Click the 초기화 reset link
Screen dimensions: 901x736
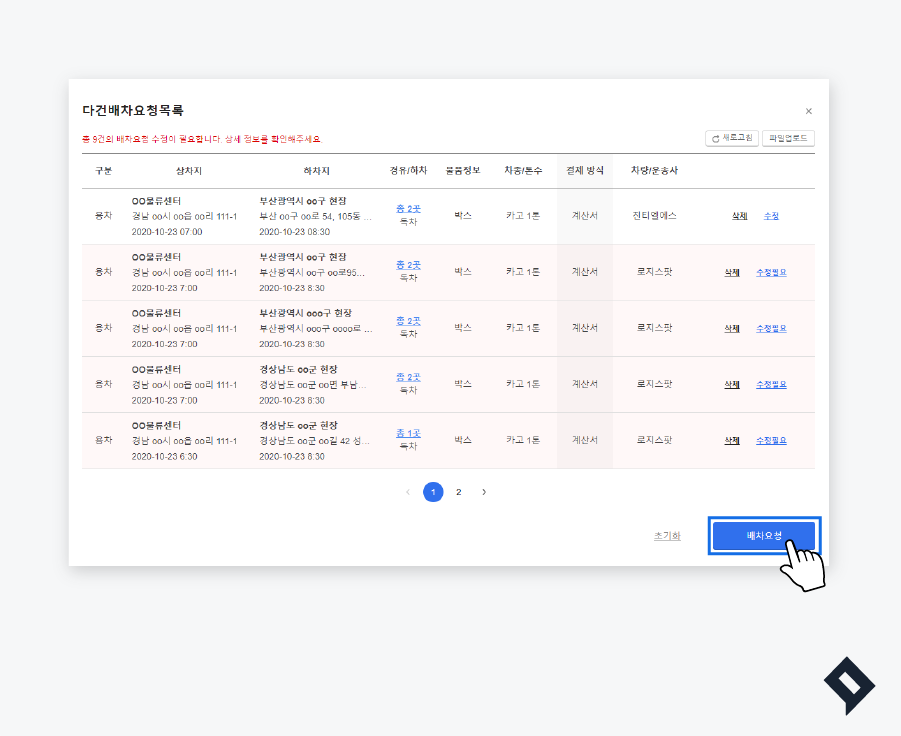pos(667,536)
